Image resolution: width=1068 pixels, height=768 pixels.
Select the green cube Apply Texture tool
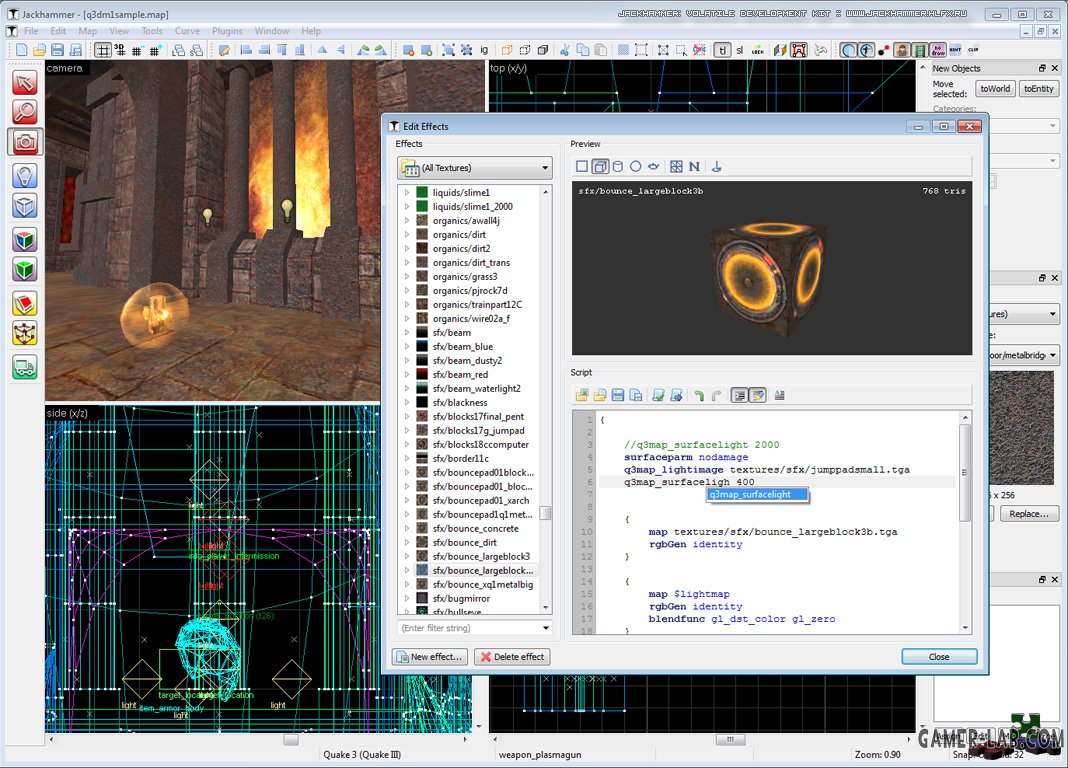pyautogui.click(x=25, y=270)
